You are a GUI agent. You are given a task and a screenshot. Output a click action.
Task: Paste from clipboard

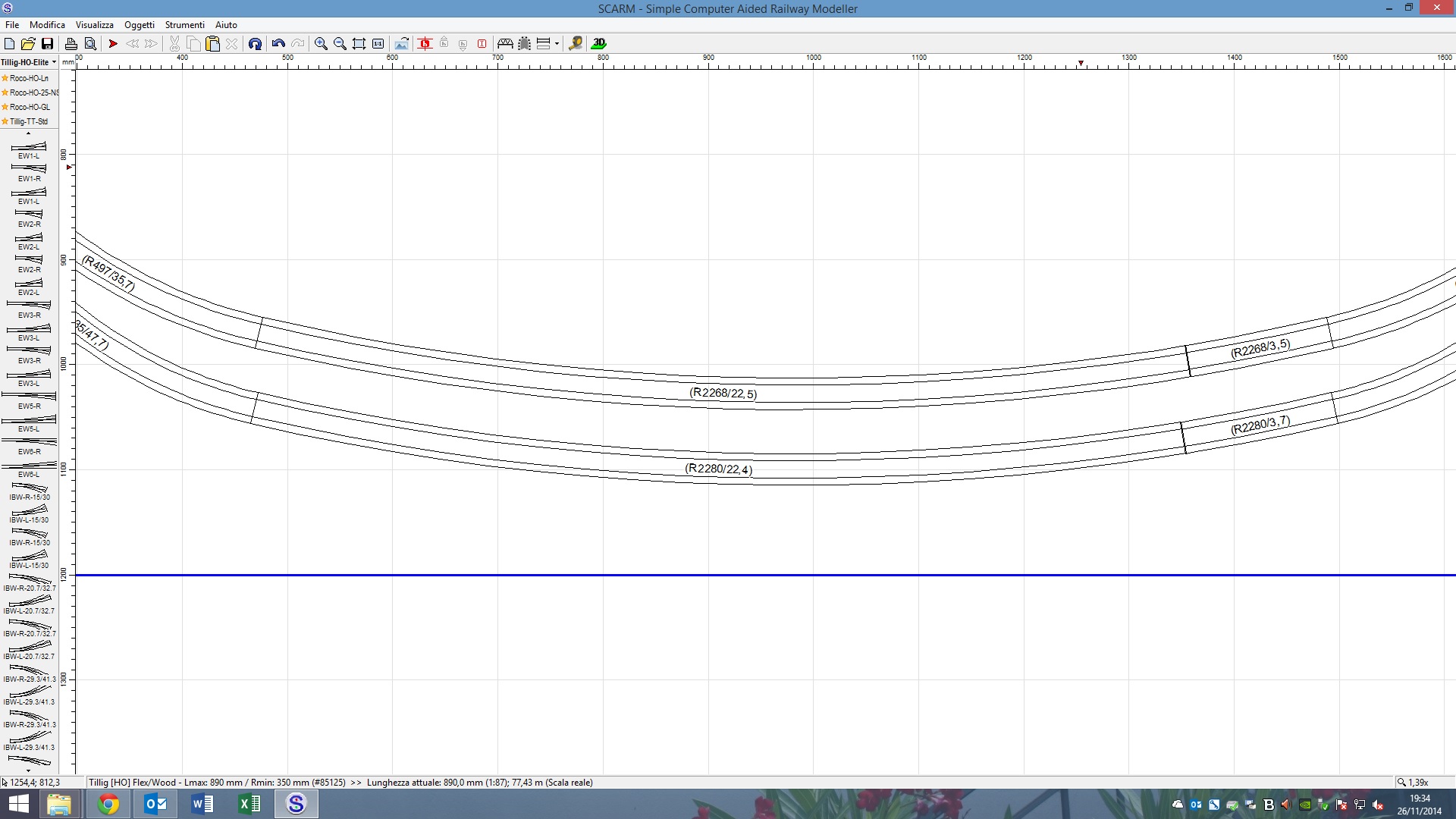212,44
